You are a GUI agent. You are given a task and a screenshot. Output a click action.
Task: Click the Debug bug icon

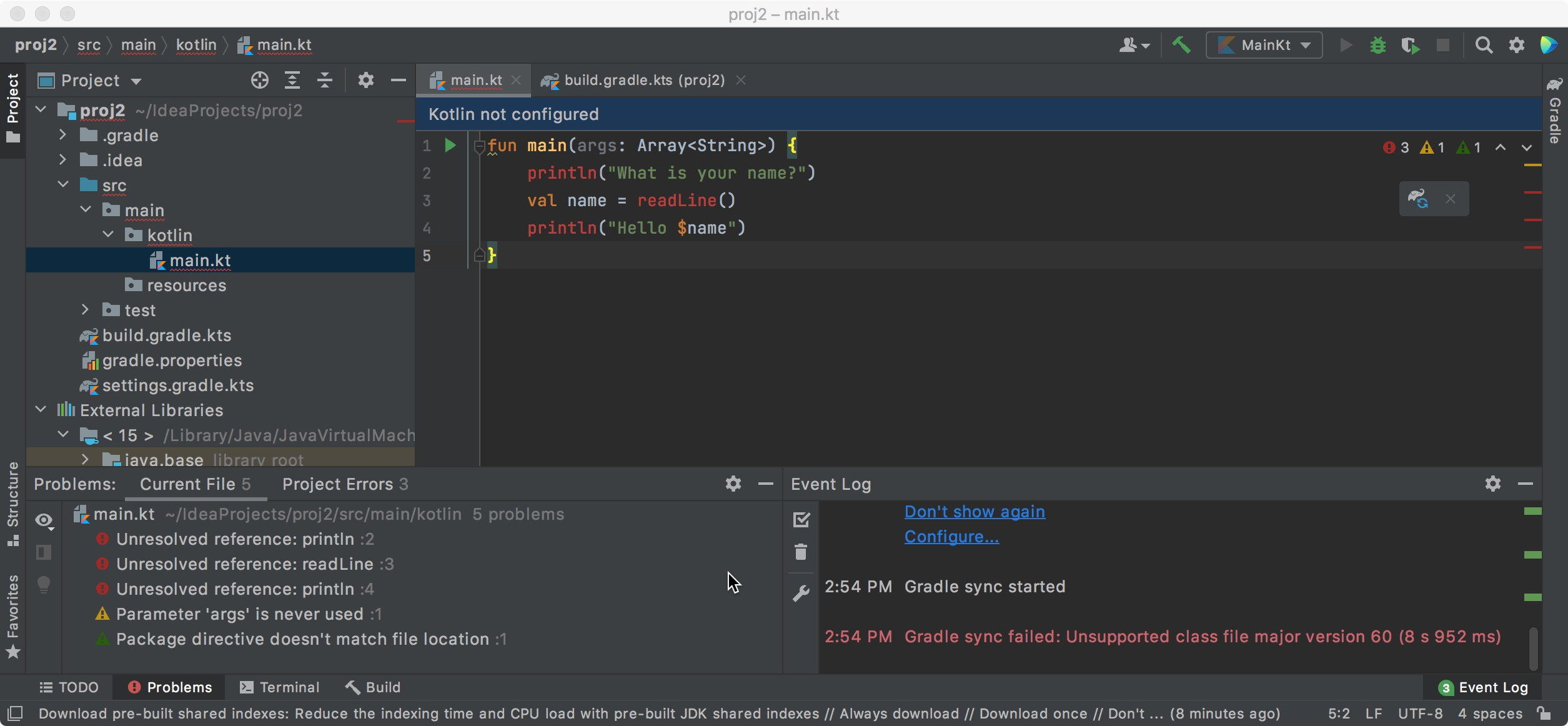(x=1377, y=45)
